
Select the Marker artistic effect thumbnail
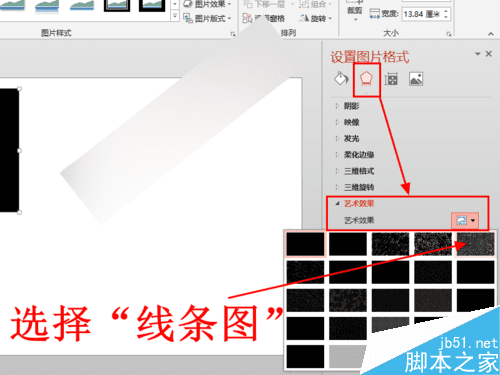pyautogui.click(x=348, y=244)
